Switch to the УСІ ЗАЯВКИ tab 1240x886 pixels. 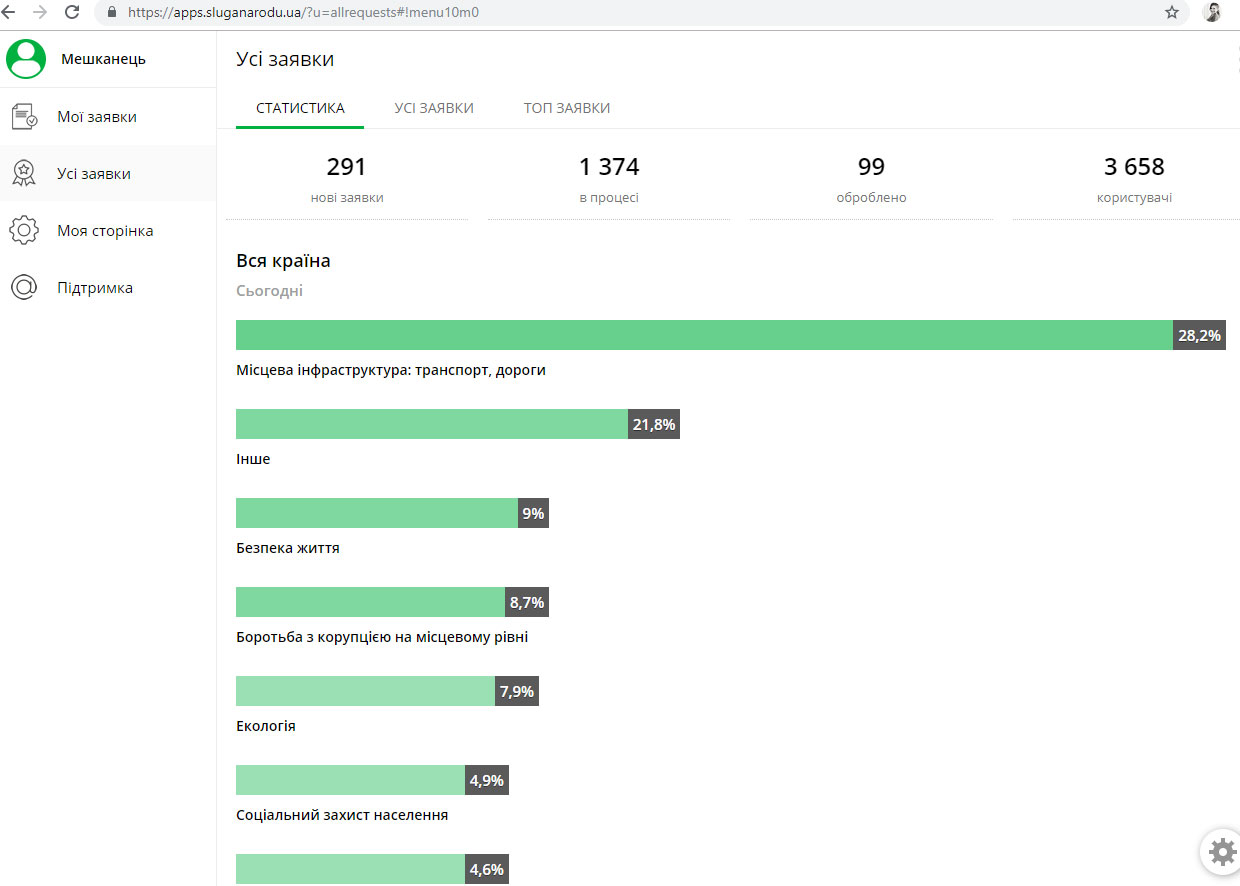434,108
